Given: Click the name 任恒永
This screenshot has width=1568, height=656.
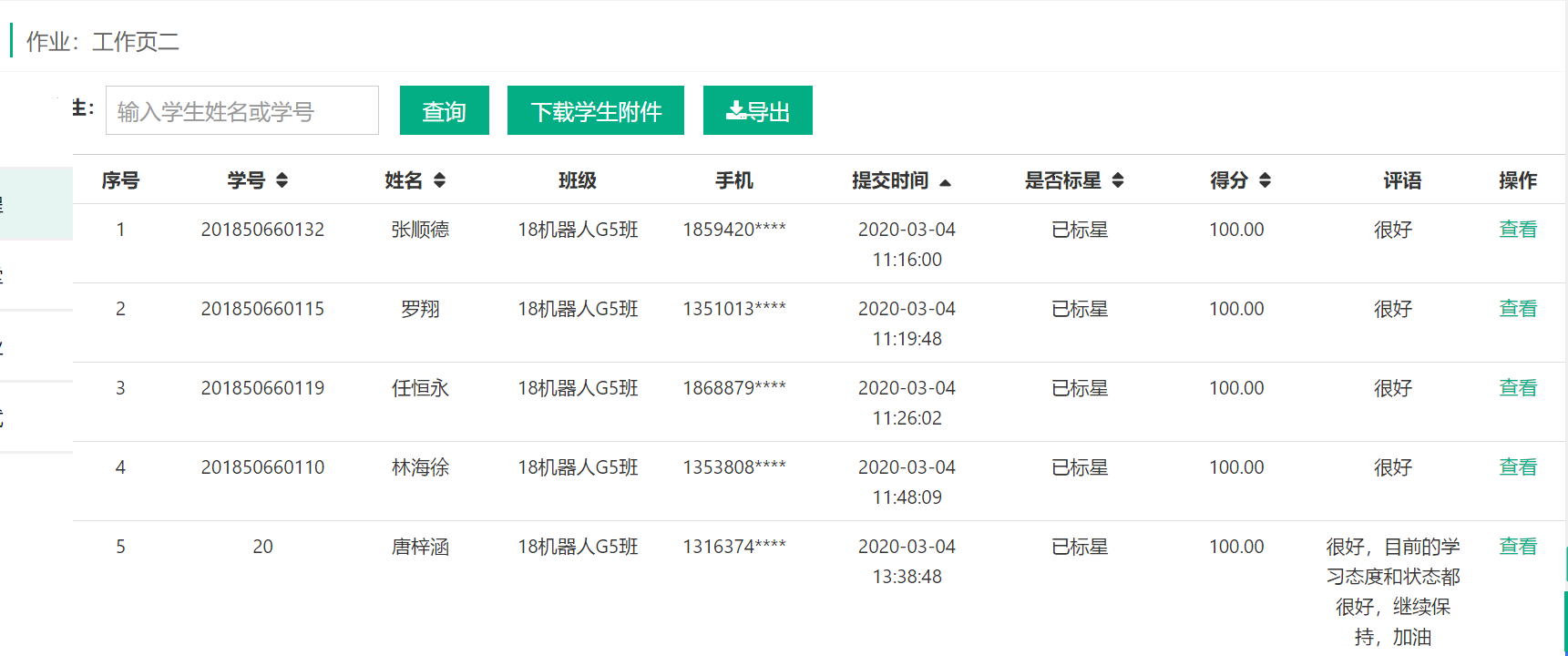Looking at the screenshot, I should (x=420, y=388).
